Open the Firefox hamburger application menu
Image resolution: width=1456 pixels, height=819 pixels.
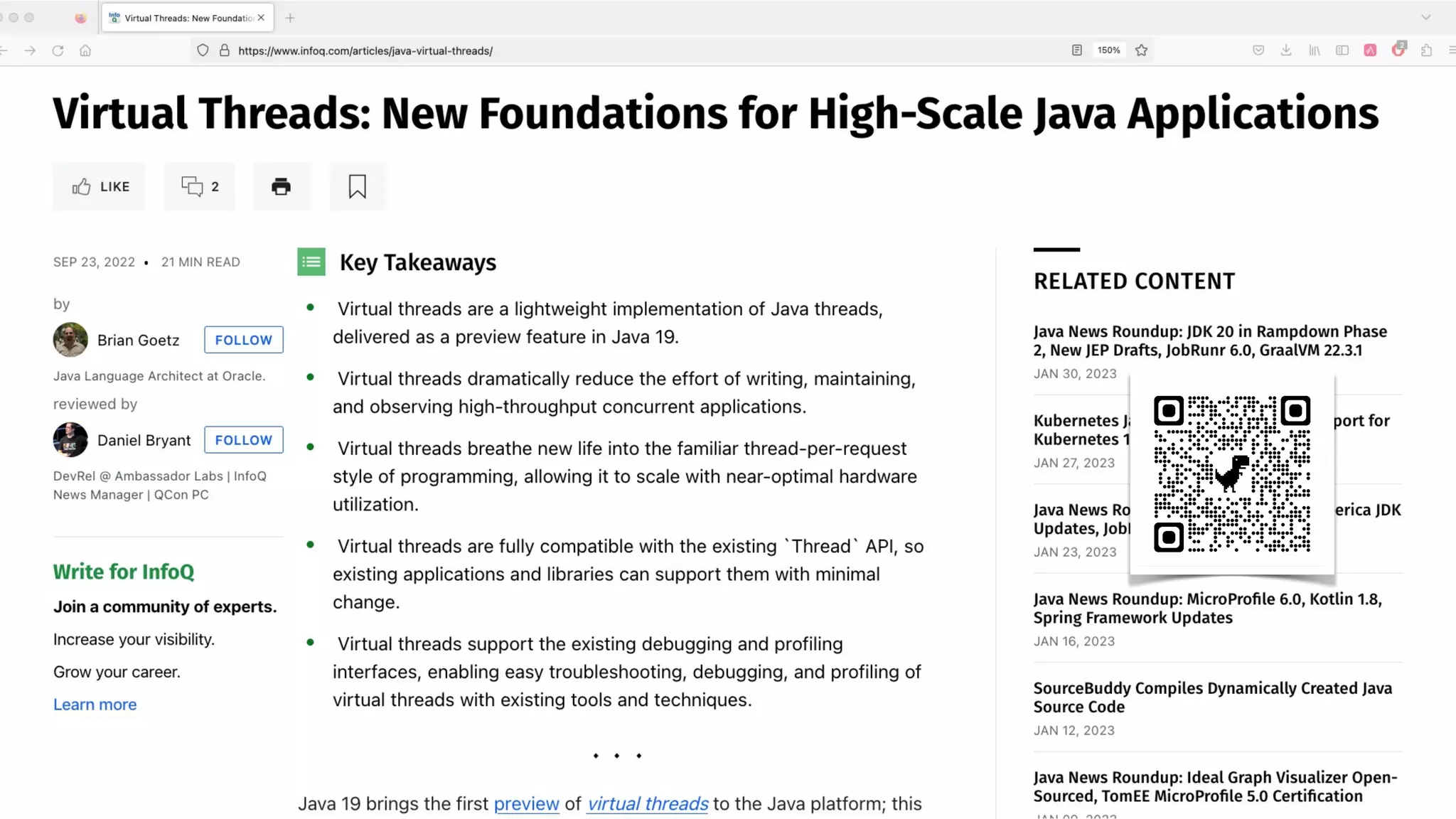(1451, 50)
